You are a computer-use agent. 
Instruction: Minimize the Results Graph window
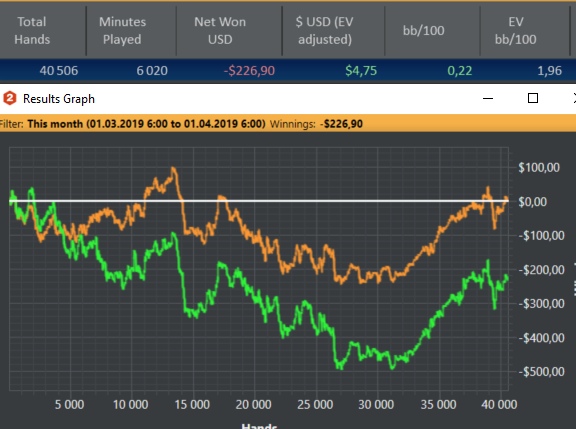488,98
